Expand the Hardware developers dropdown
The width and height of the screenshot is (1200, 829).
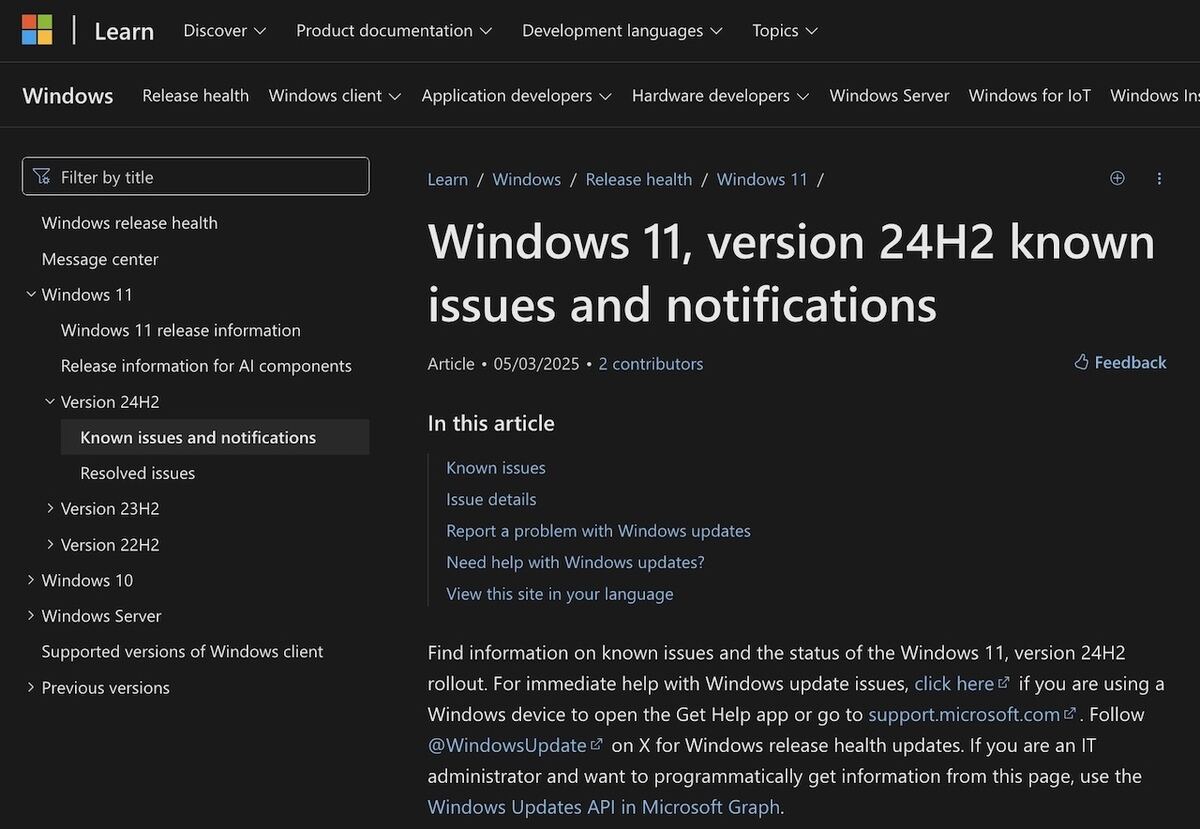pyautogui.click(x=721, y=96)
